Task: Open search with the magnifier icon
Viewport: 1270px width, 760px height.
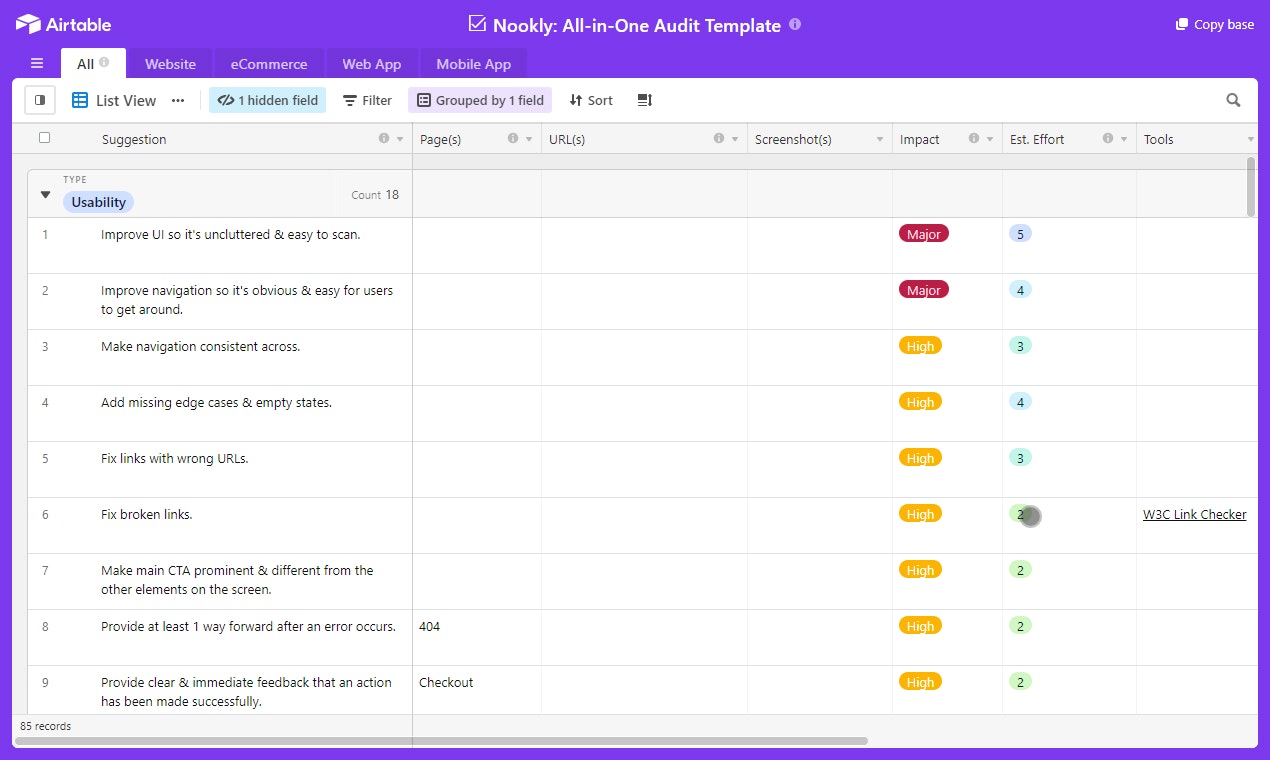Action: (x=1233, y=100)
